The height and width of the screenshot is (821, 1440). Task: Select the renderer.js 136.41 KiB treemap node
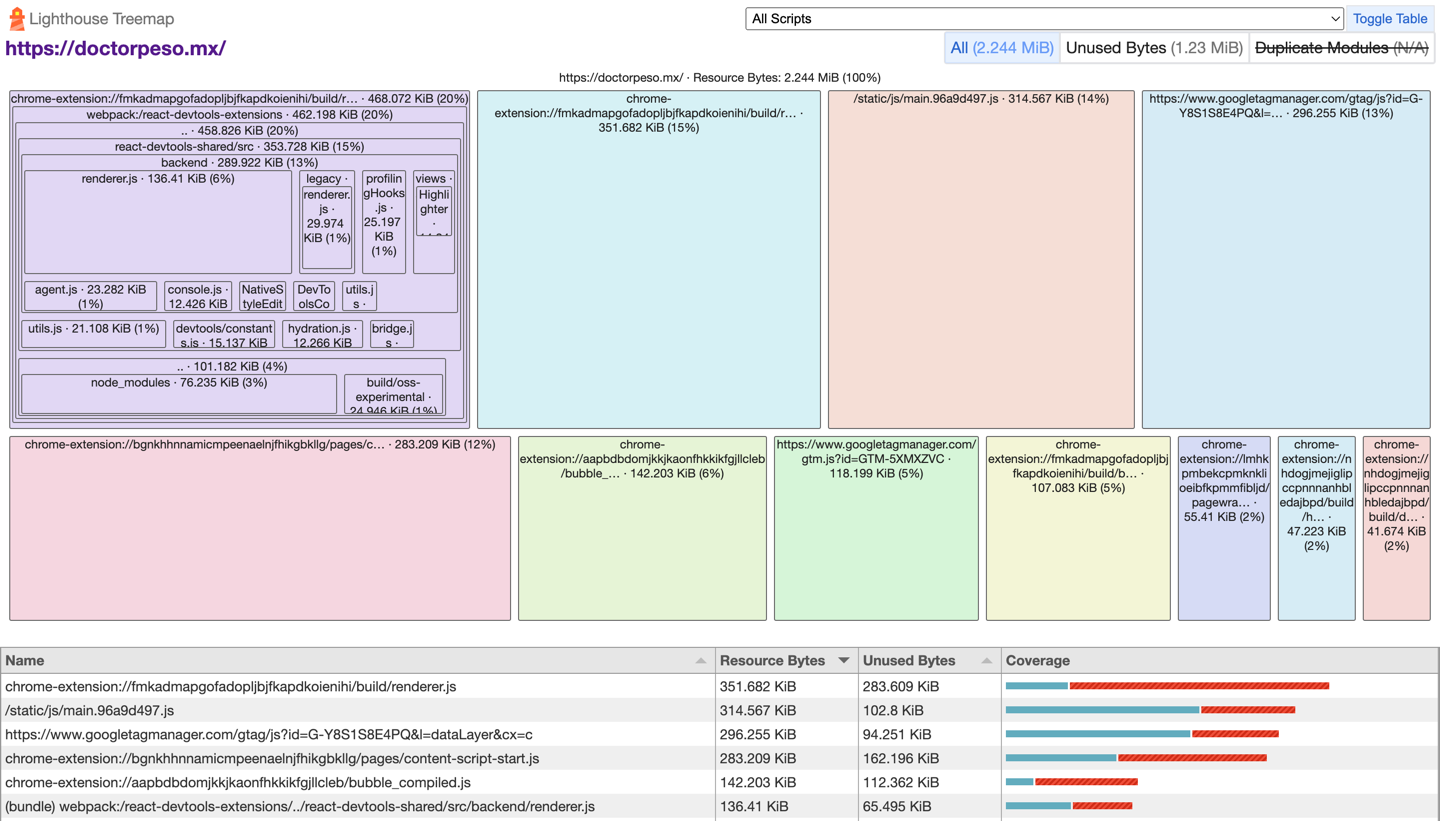click(158, 222)
